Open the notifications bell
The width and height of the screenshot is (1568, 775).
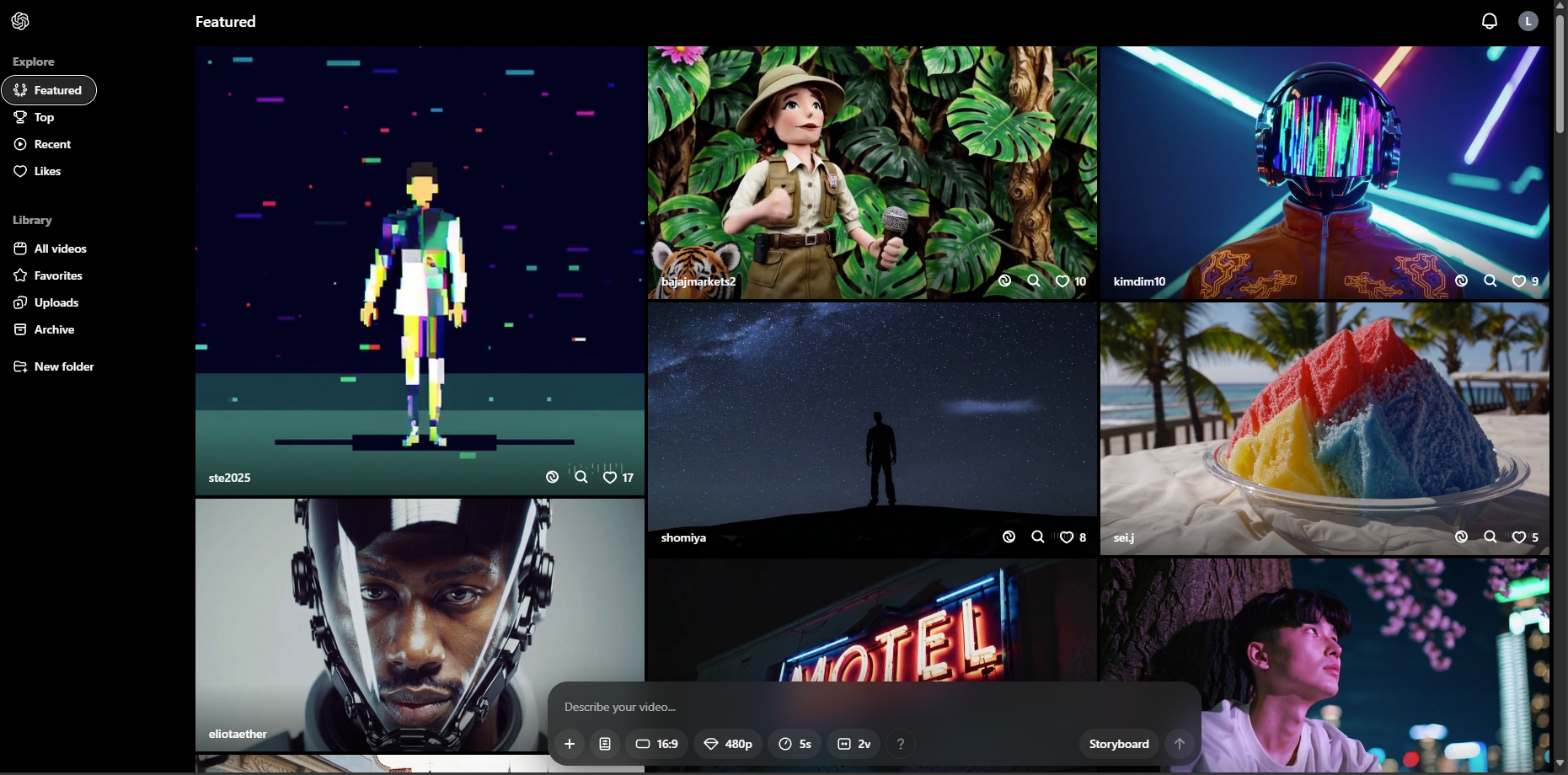(1490, 21)
